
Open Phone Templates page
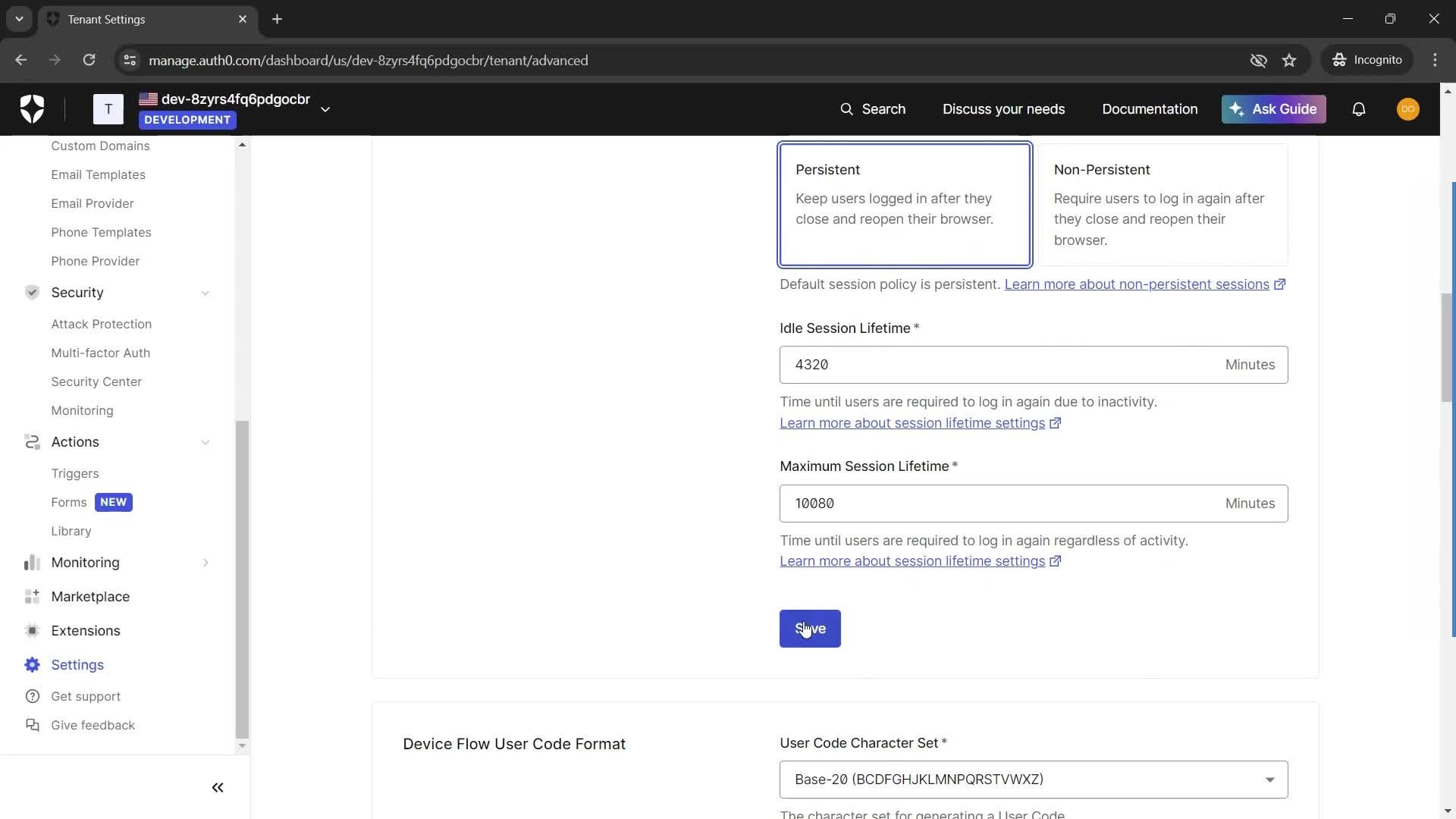101,232
